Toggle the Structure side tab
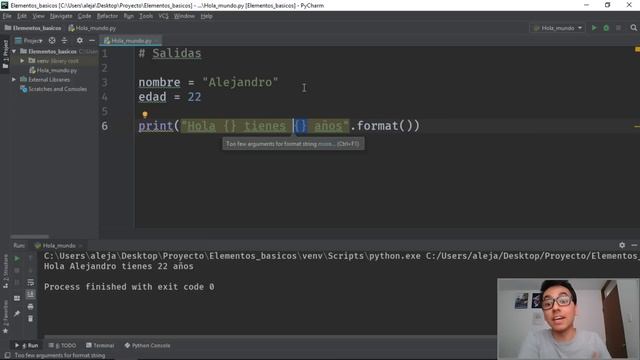 5,271
